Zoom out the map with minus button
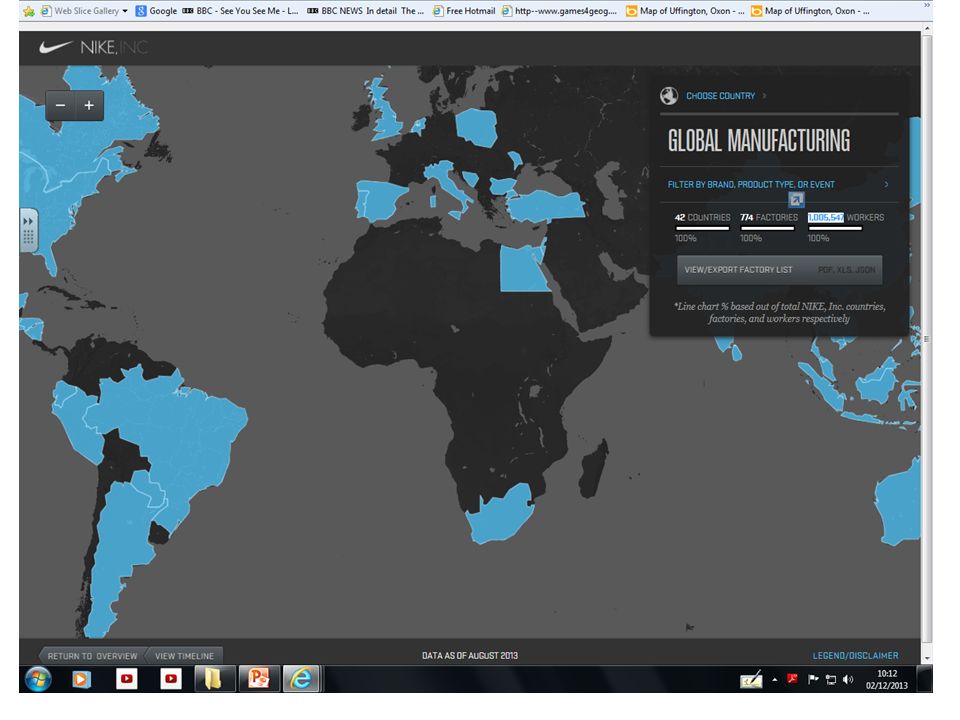The height and width of the screenshot is (720, 960). click(60, 105)
